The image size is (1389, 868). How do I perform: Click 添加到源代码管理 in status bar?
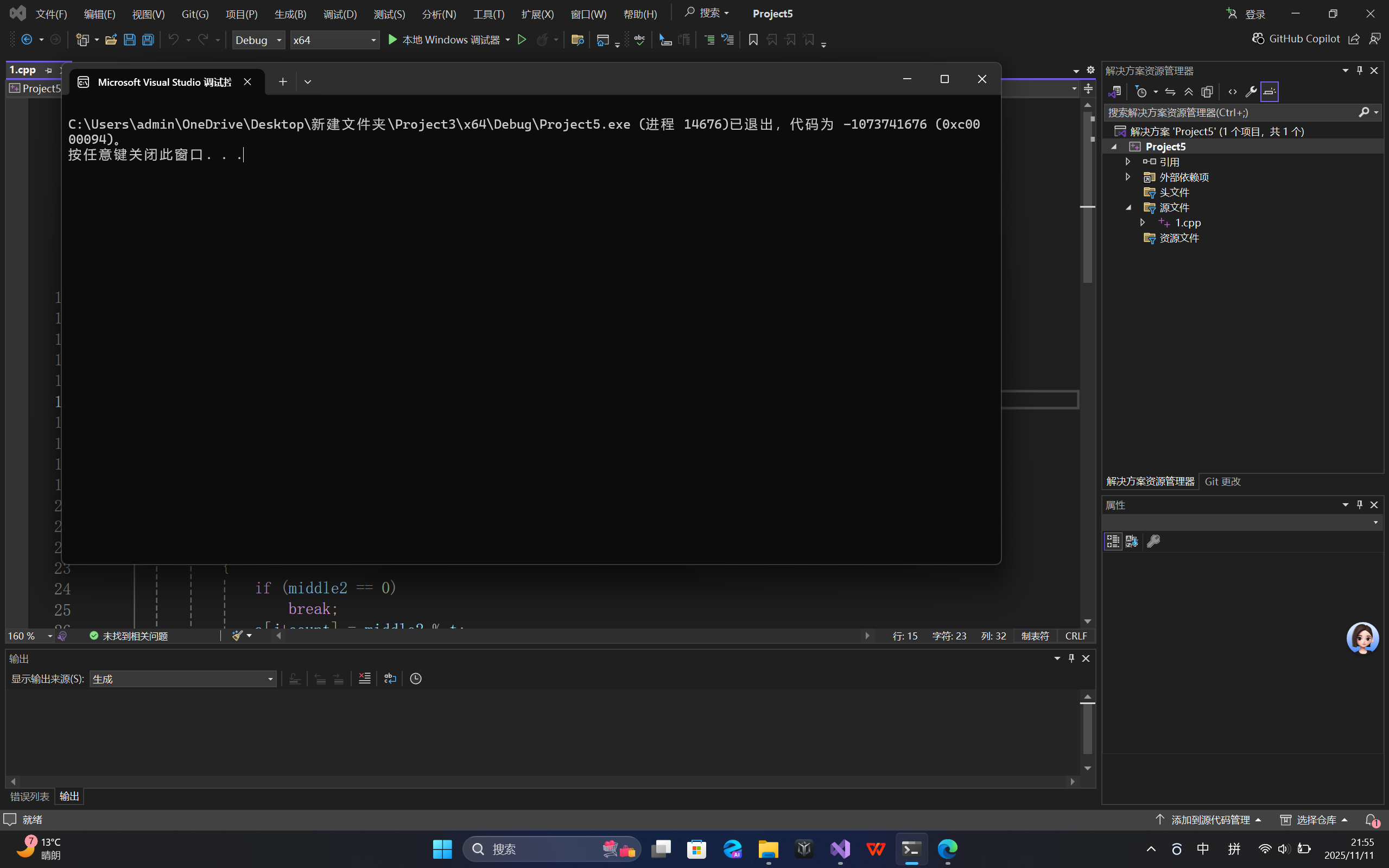point(1210,820)
